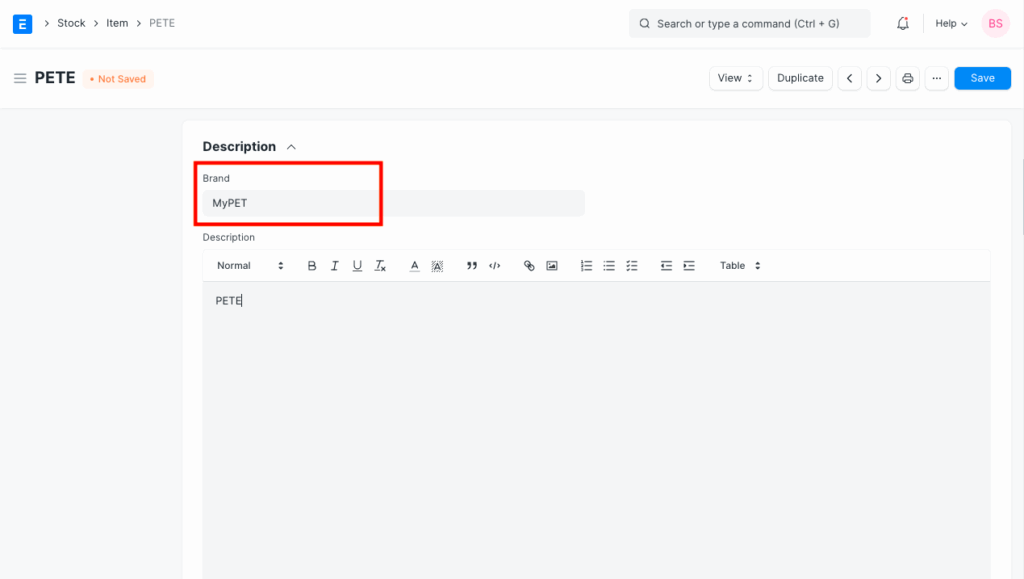
Task: Toggle the checklist format
Action: pyautogui.click(x=632, y=266)
